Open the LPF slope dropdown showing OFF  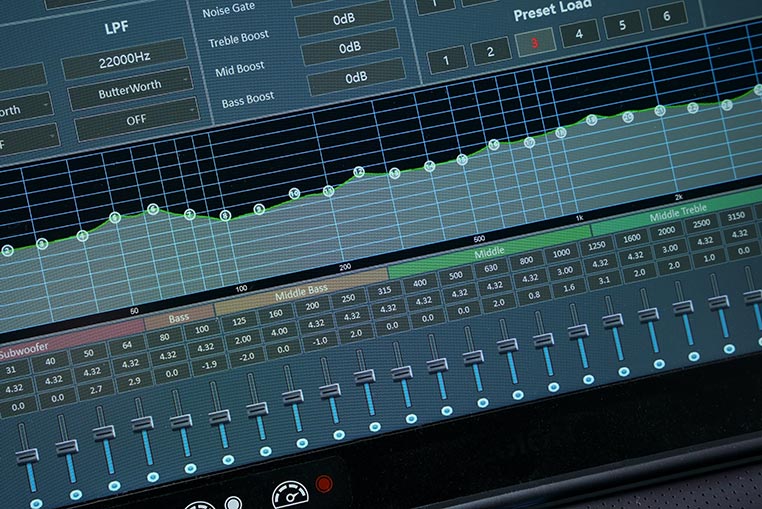(x=137, y=119)
